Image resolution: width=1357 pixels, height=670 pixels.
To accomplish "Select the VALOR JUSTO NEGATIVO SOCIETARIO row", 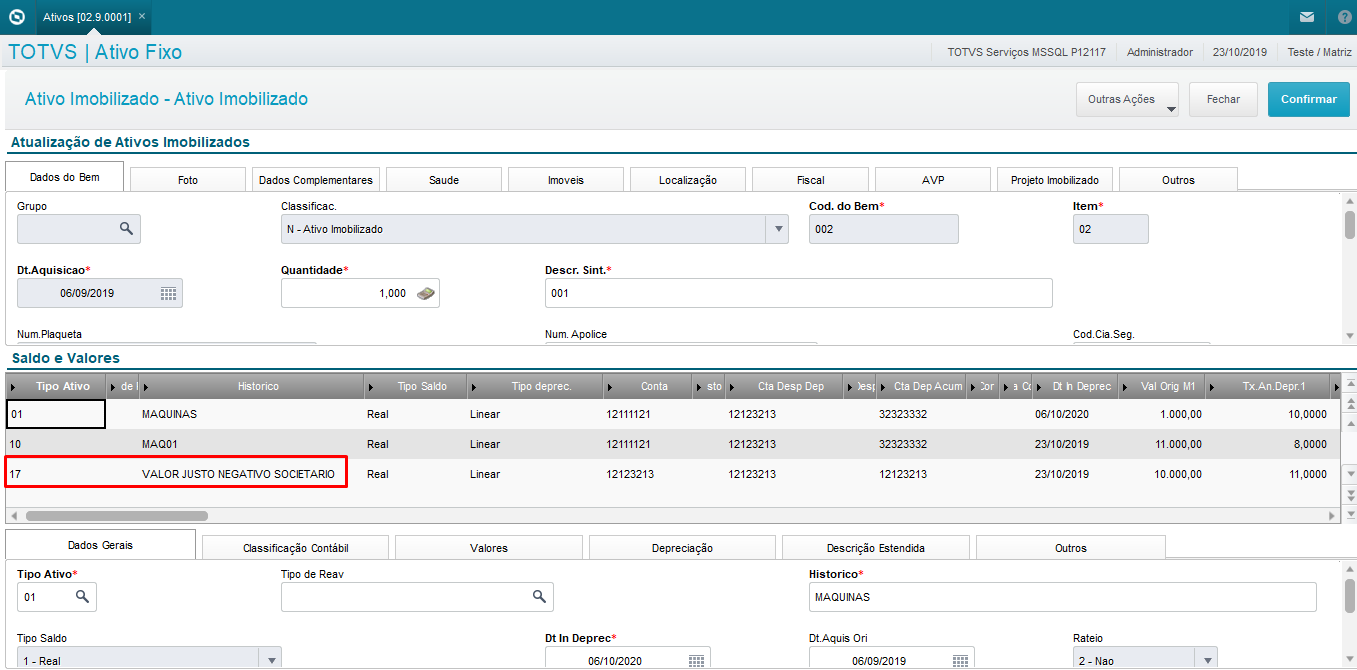I will (672, 474).
